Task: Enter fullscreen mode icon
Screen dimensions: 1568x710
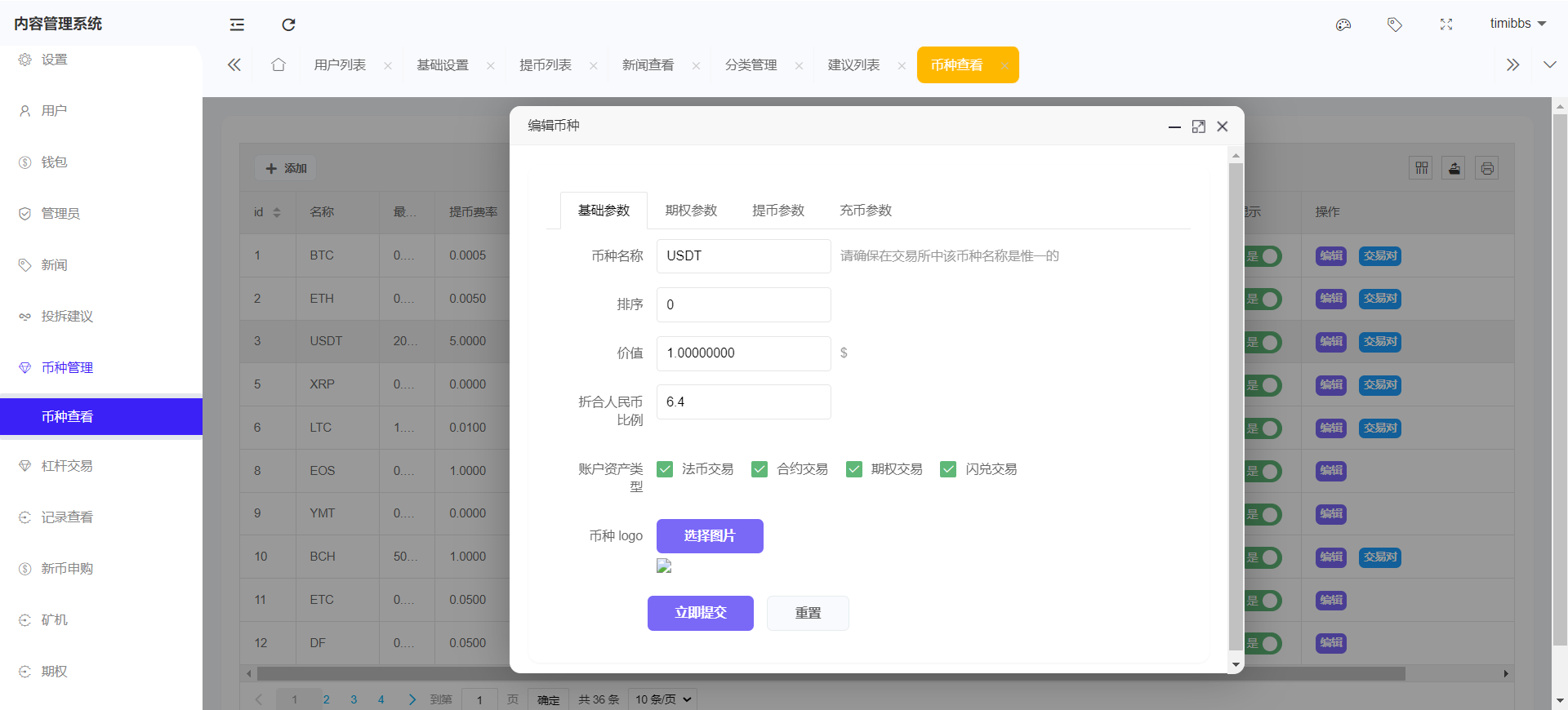Action: click(x=1446, y=24)
